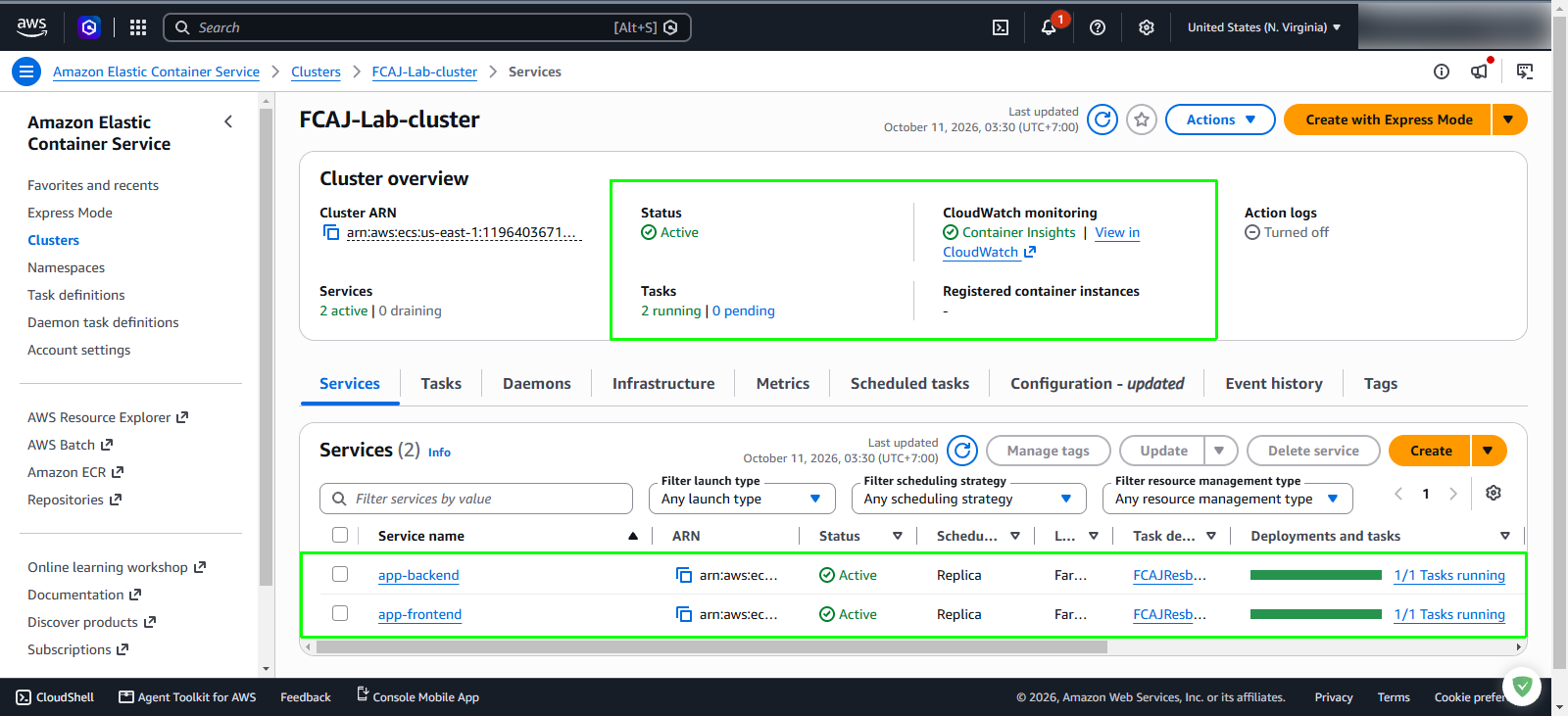Screen dimensions: 1568x716
Task: Refresh the Services table
Action: pos(963,451)
